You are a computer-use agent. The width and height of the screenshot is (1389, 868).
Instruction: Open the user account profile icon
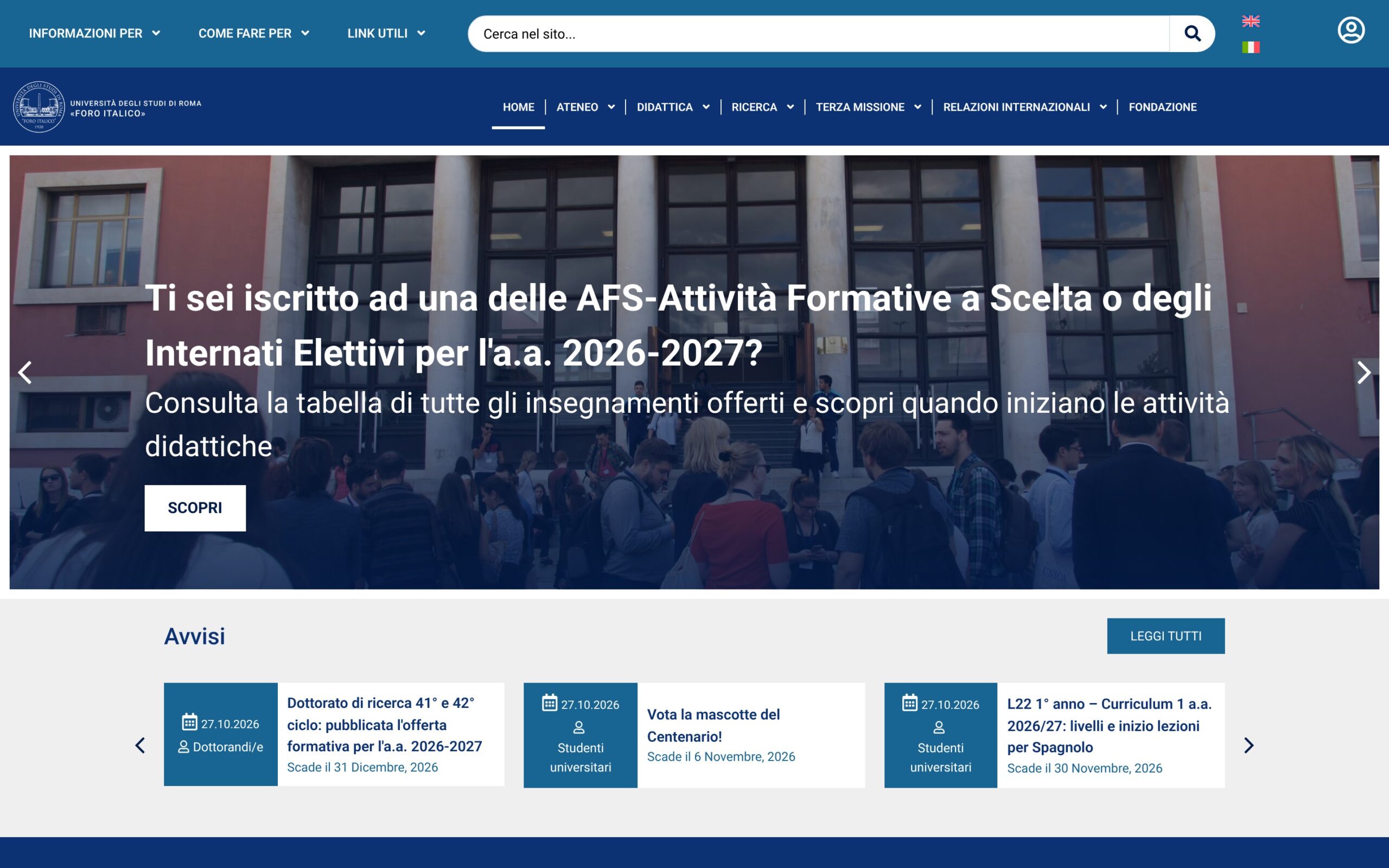tap(1351, 30)
